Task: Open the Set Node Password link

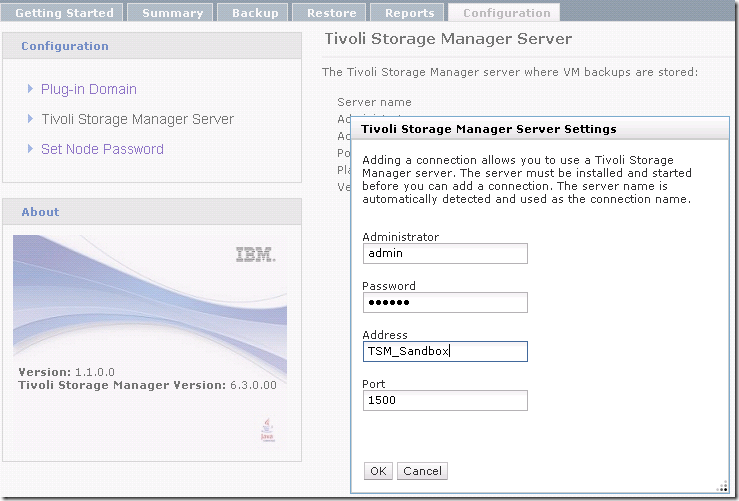Action: pos(102,149)
